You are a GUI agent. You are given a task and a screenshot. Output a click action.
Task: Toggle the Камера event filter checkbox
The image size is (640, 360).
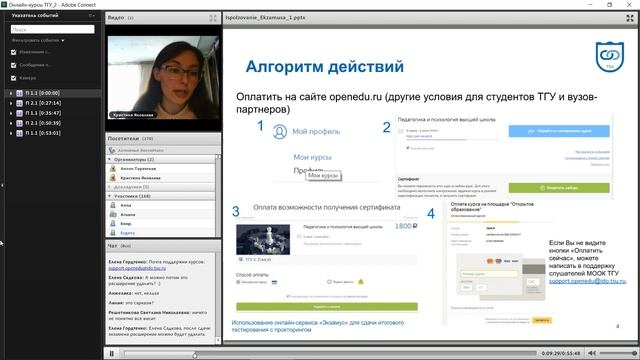(13, 78)
